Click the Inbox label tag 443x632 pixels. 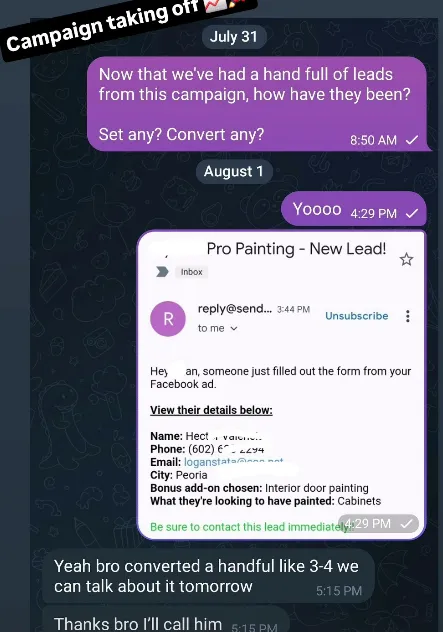coord(191,272)
